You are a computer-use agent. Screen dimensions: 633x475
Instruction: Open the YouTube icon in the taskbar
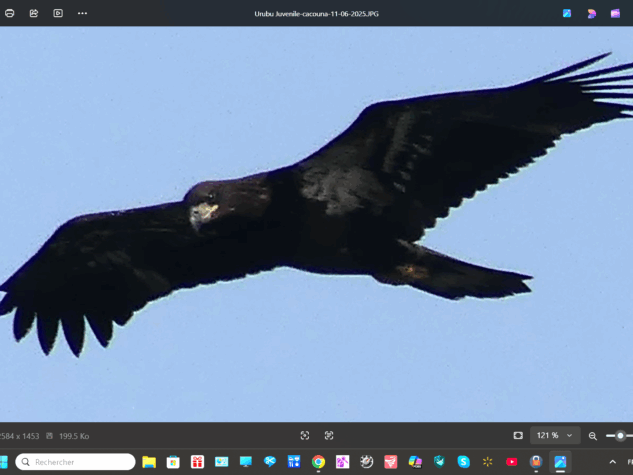pos(511,462)
